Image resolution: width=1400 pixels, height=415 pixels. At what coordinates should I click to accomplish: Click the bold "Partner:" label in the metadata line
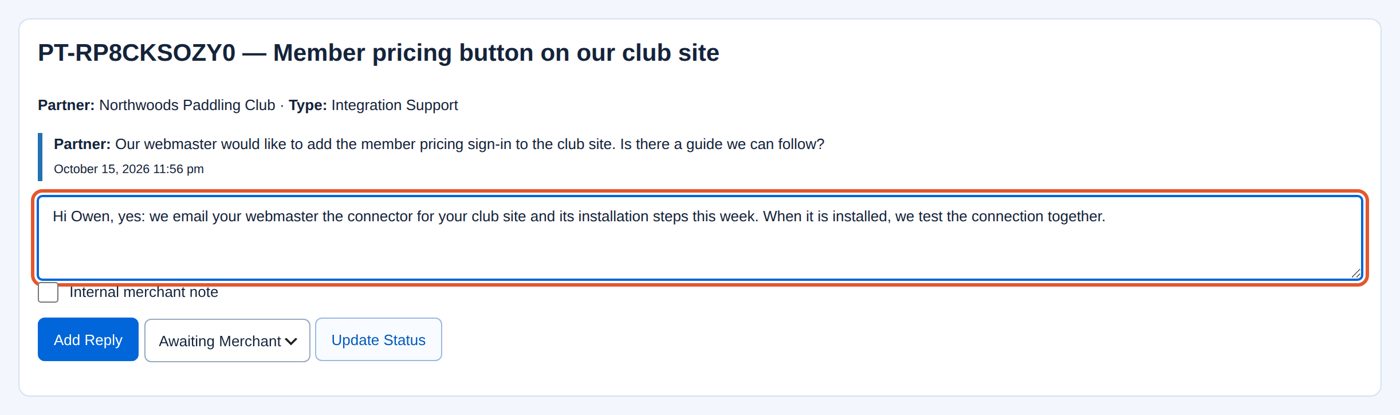pyautogui.click(x=66, y=105)
